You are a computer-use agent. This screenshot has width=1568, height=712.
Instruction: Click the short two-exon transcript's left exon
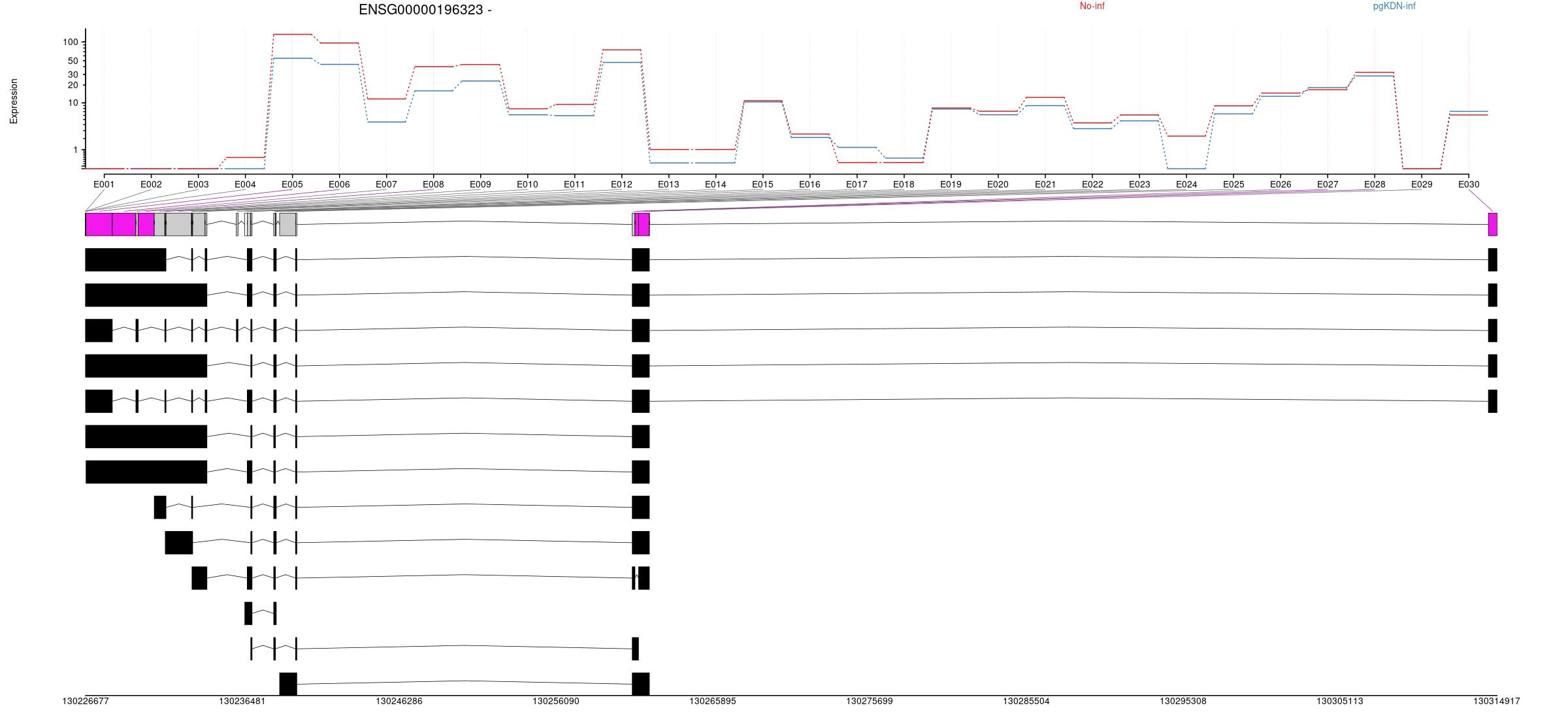pos(248,613)
